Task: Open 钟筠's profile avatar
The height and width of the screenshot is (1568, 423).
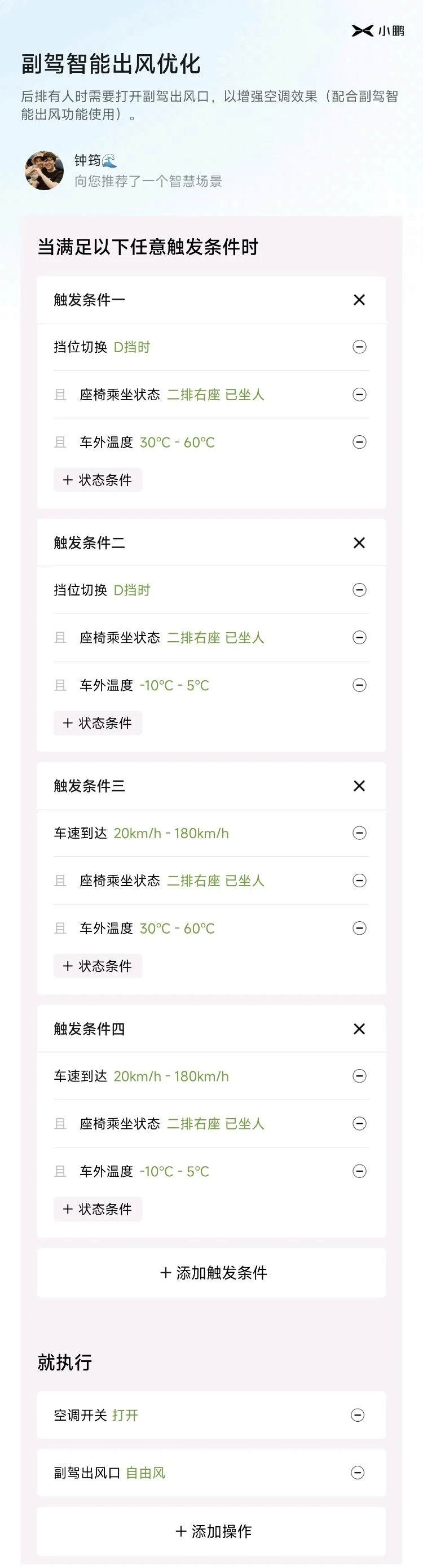Action: pos(45,171)
